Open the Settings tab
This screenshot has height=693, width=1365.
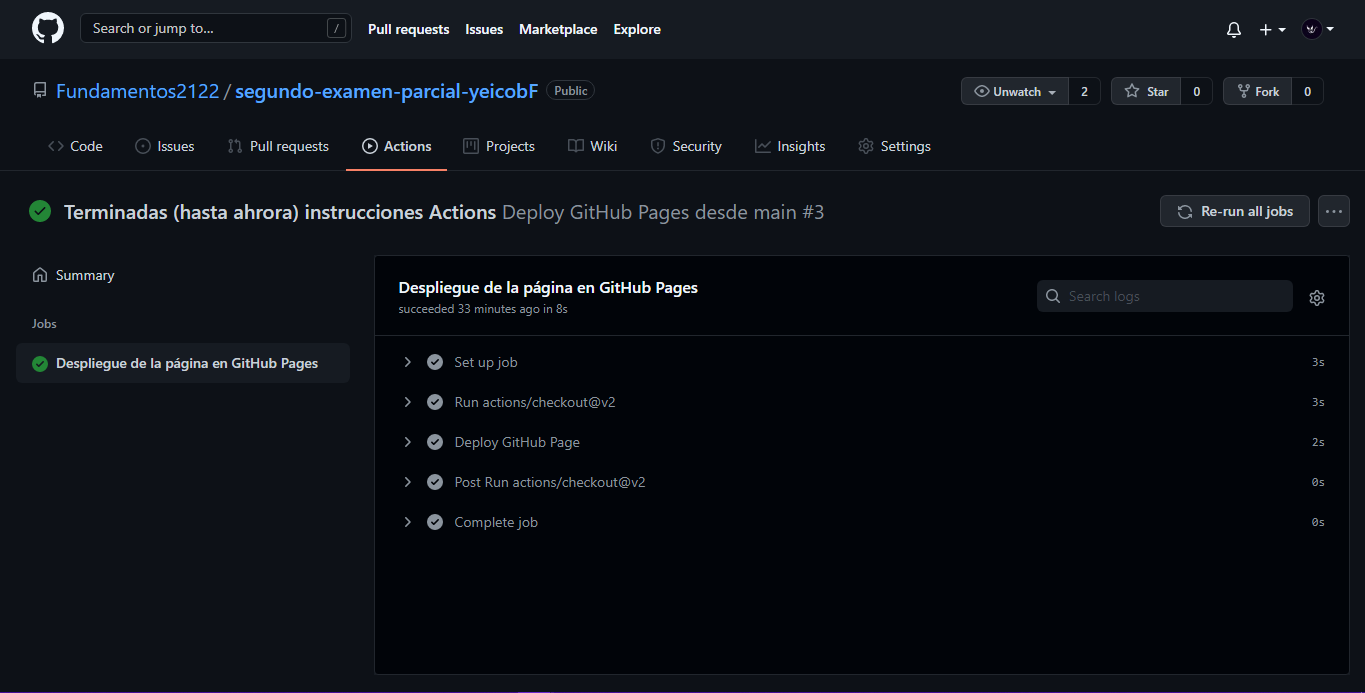(894, 146)
